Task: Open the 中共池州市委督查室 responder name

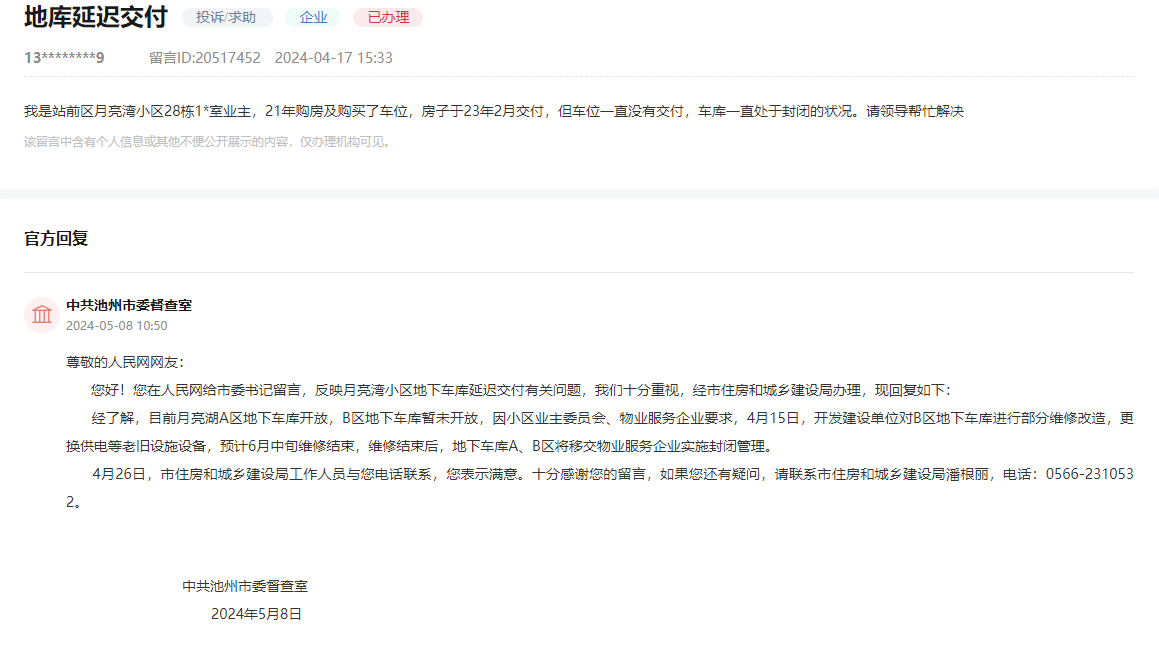Action: 129,305
